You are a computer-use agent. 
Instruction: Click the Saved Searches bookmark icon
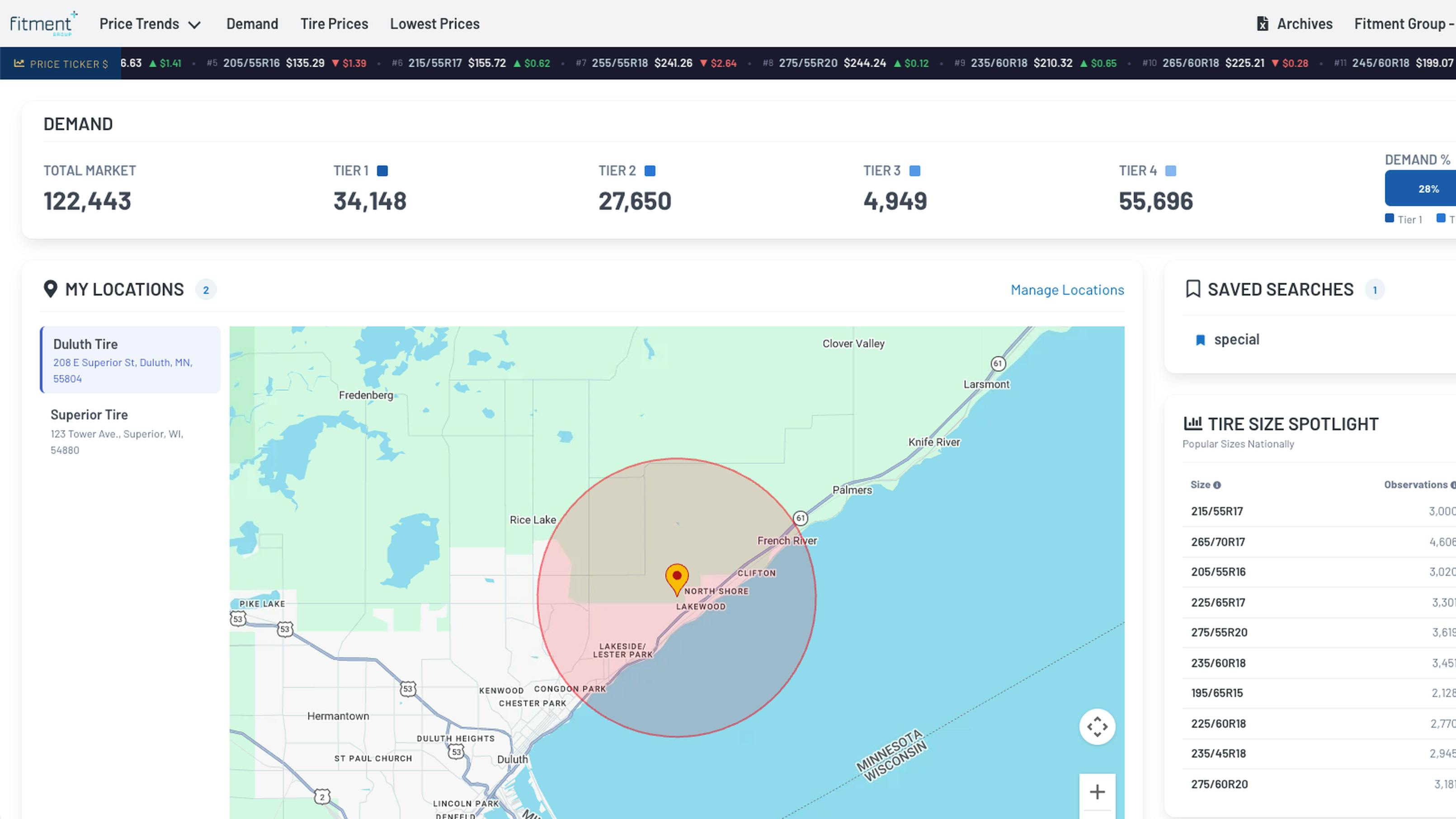pos(1192,289)
